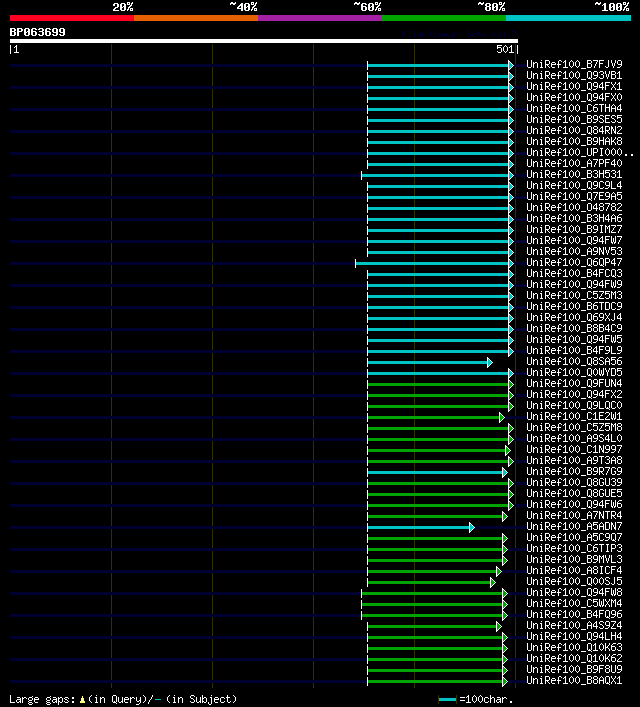This screenshot has width=640, height=707.
Task: Click the orange ~40% identity legend segment
Action: tap(196, 18)
